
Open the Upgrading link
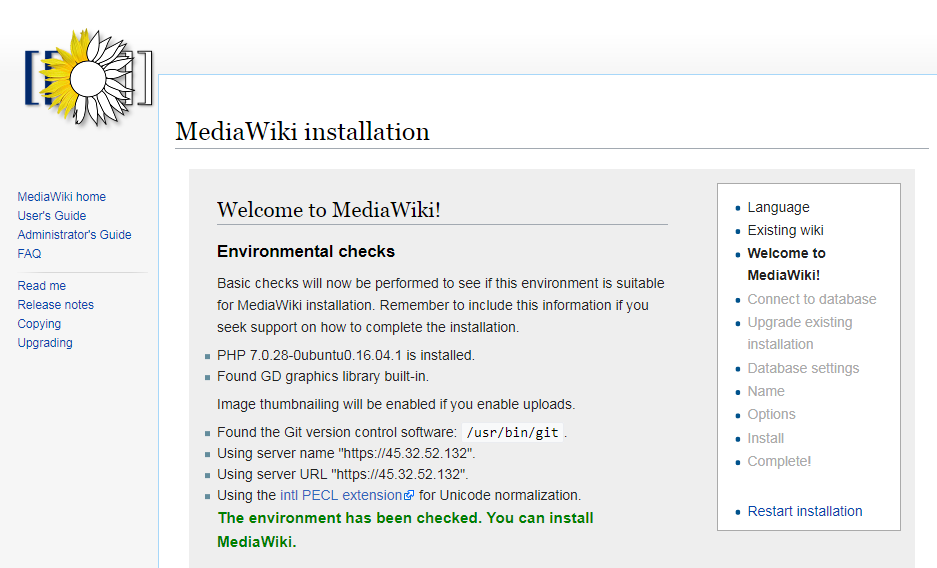coord(45,343)
